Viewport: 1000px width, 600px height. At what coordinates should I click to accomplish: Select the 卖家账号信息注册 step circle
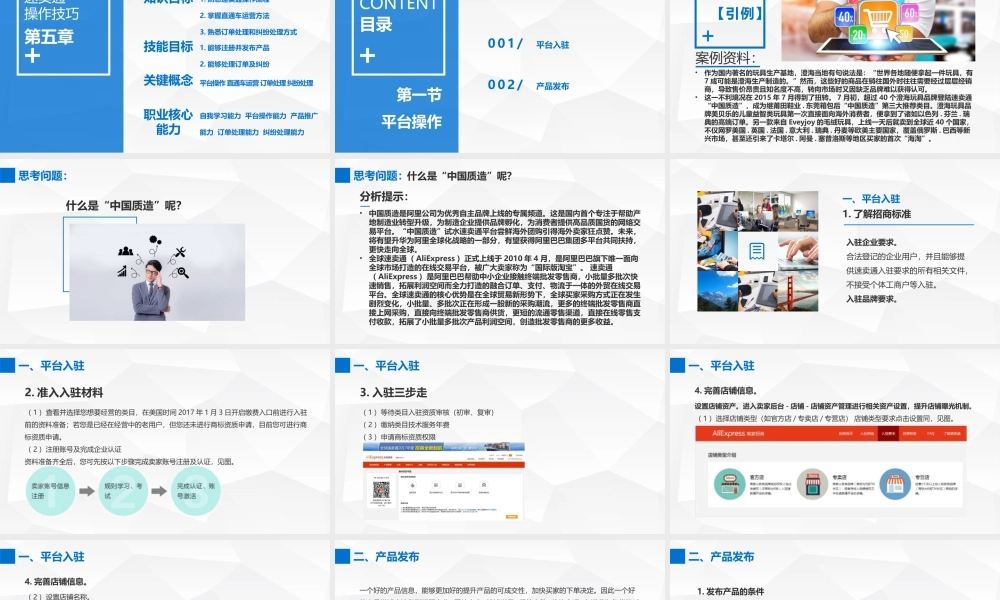(51, 490)
